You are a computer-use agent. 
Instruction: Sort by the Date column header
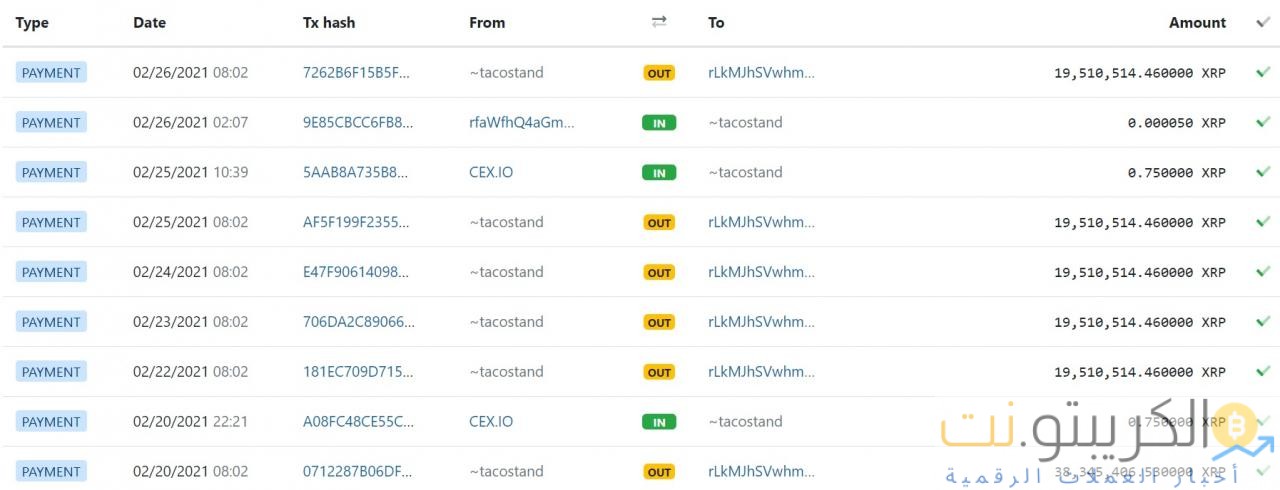(149, 22)
